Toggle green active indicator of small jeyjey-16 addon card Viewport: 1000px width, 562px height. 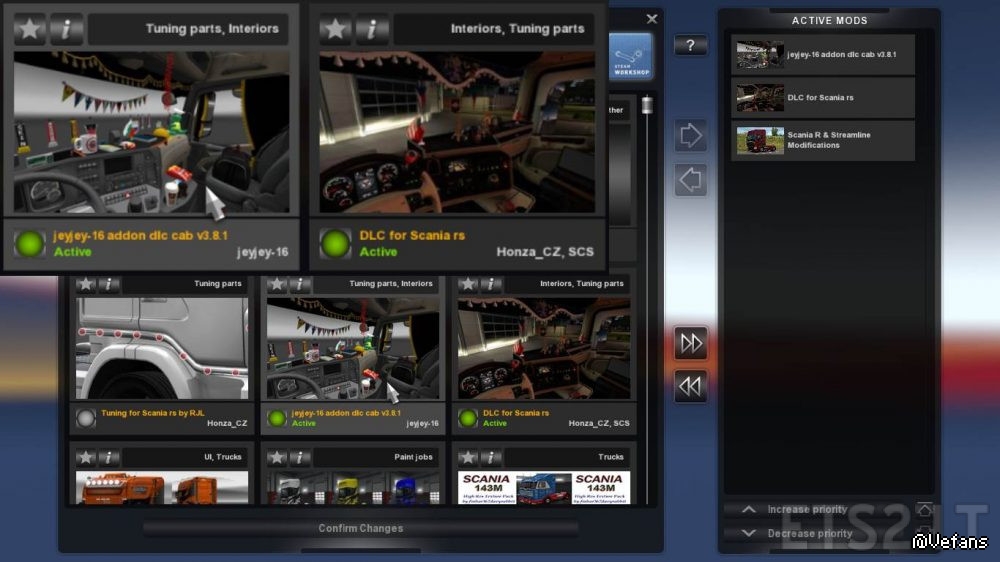coord(276,418)
